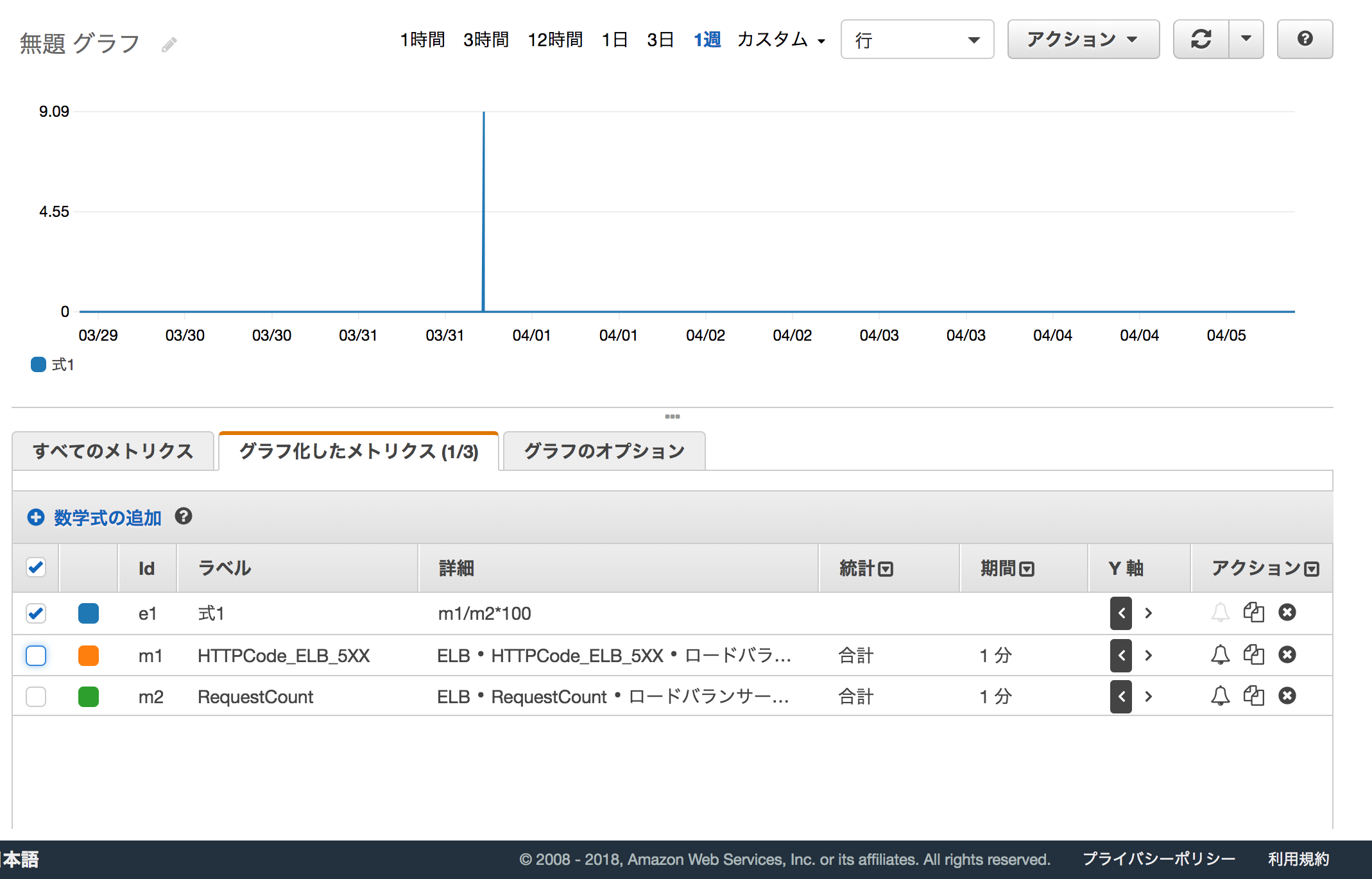Open math expression help icon
The height and width of the screenshot is (879, 1372).
[x=184, y=516]
